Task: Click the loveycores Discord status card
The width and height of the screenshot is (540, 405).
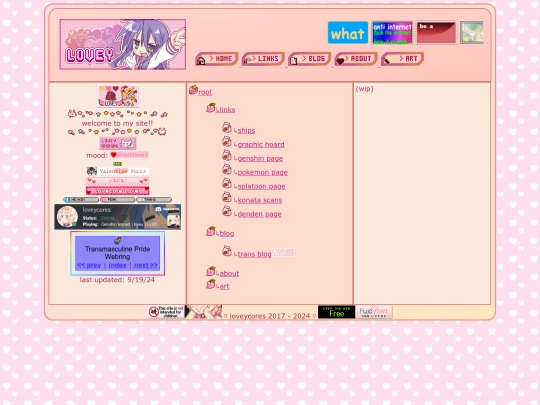Action: 117,217
